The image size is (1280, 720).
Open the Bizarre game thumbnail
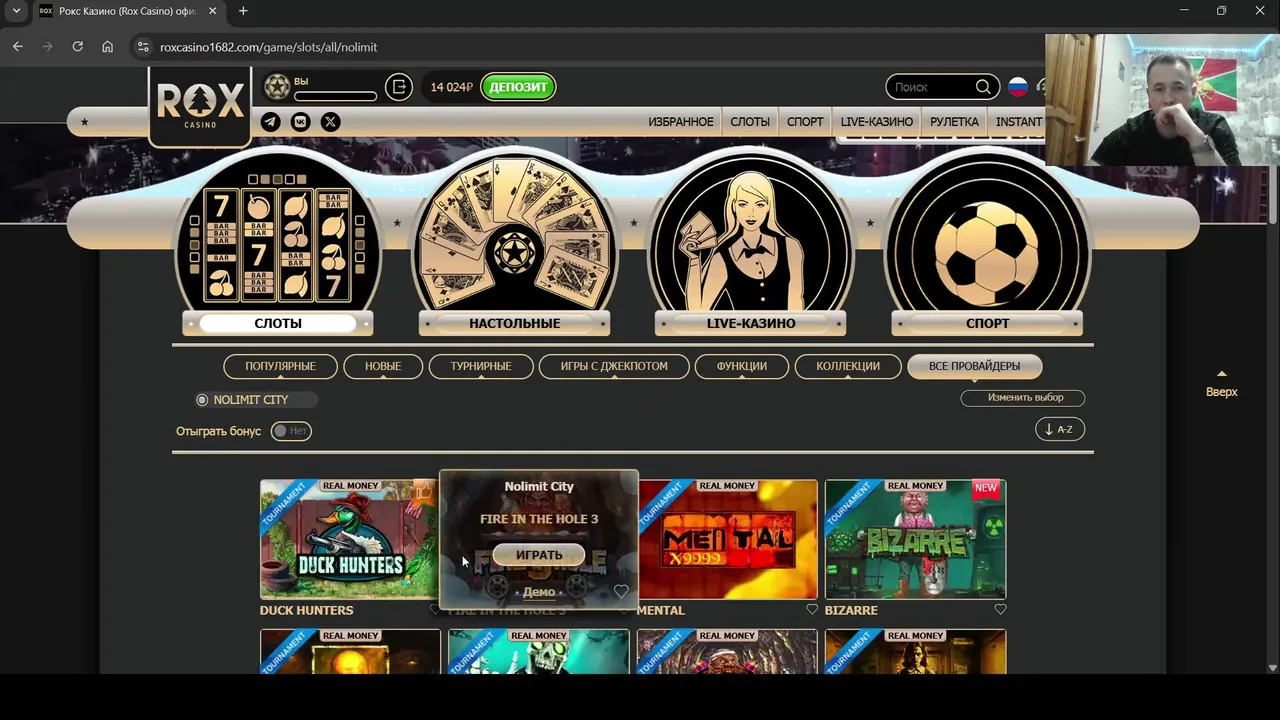point(915,539)
